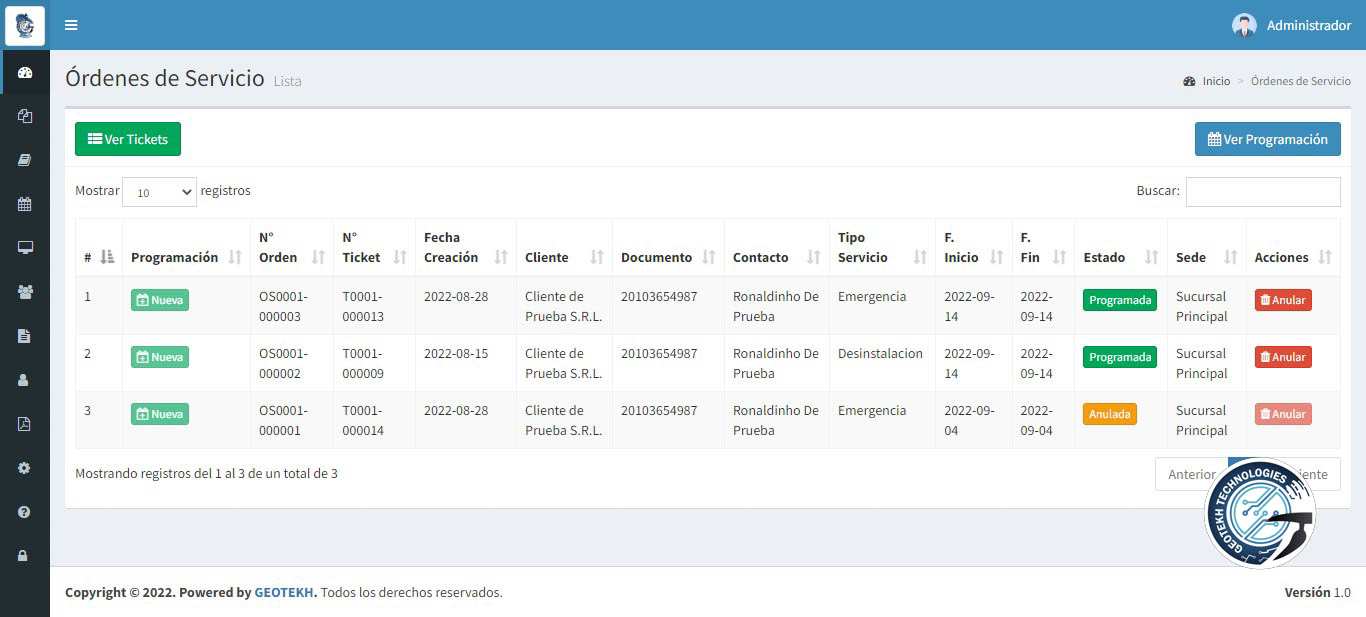1366x617 pixels.
Task: Click Nueva programación for order OS0001-000002
Action: click(x=160, y=357)
